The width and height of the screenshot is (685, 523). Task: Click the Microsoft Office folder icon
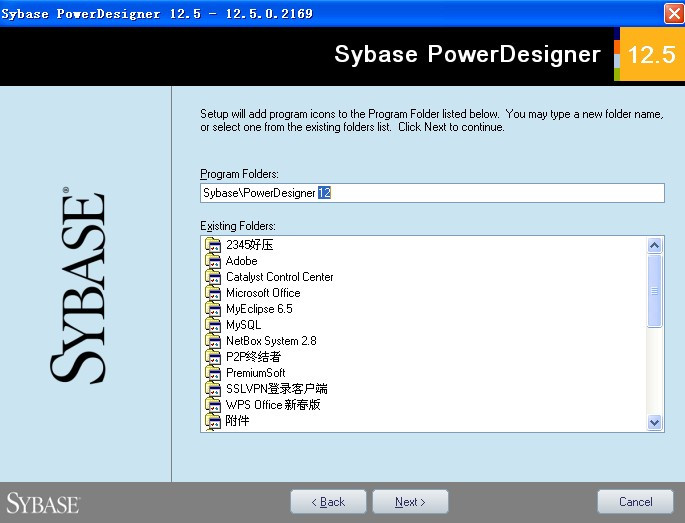pos(213,293)
